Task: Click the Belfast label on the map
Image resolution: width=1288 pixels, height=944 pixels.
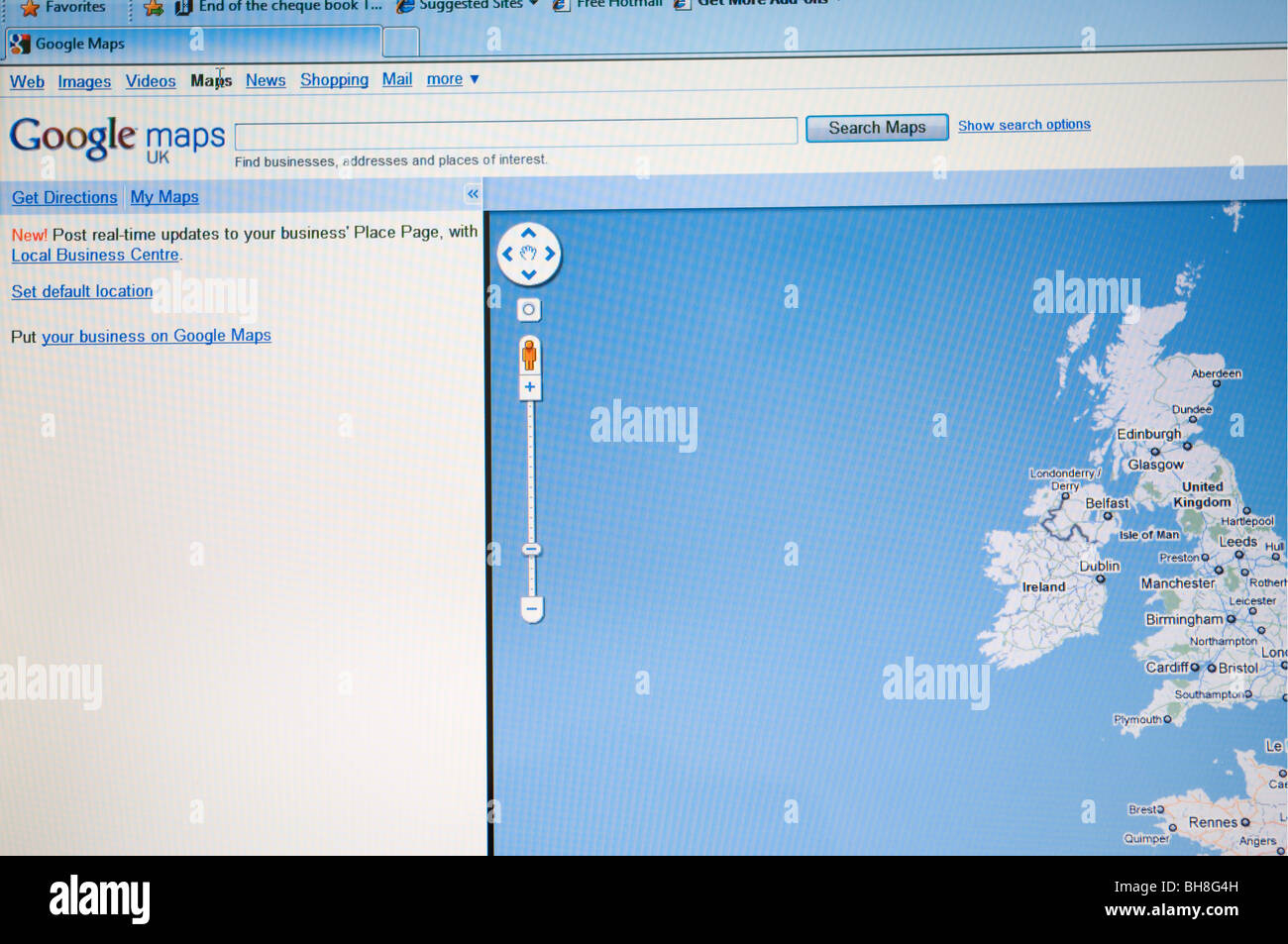Action: click(x=1107, y=503)
